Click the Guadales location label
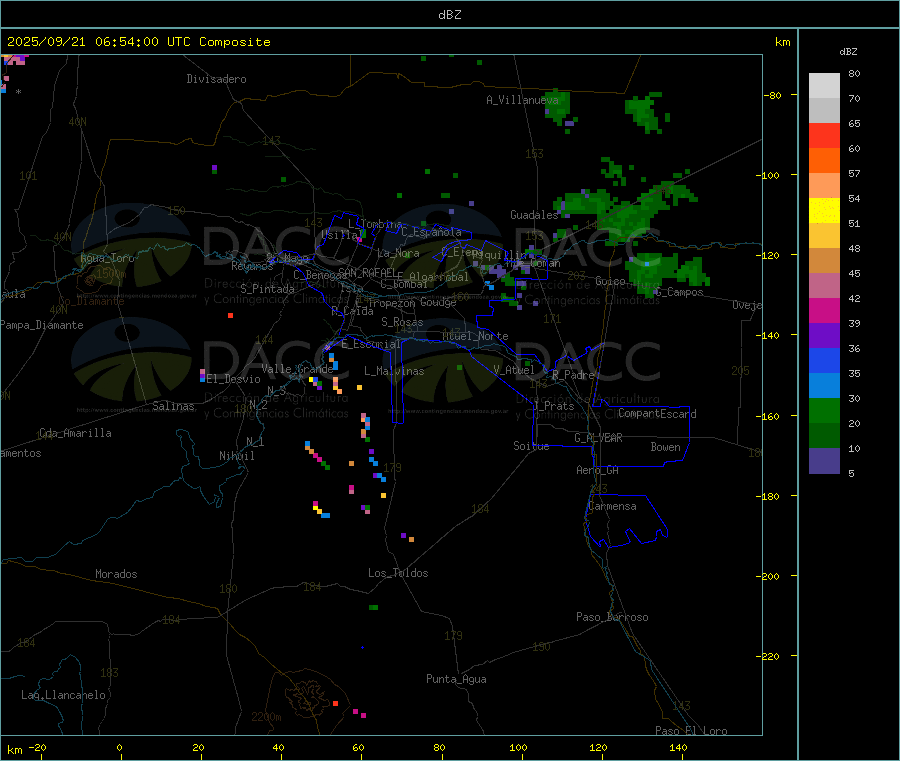 (x=534, y=215)
